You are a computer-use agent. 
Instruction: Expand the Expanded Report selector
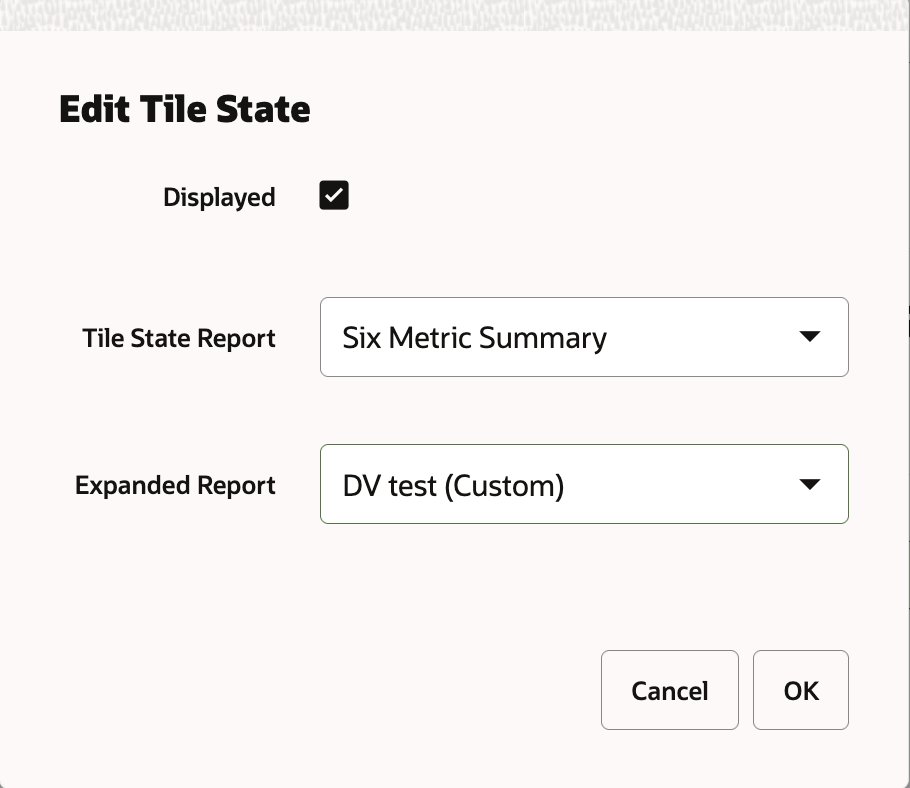(584, 484)
